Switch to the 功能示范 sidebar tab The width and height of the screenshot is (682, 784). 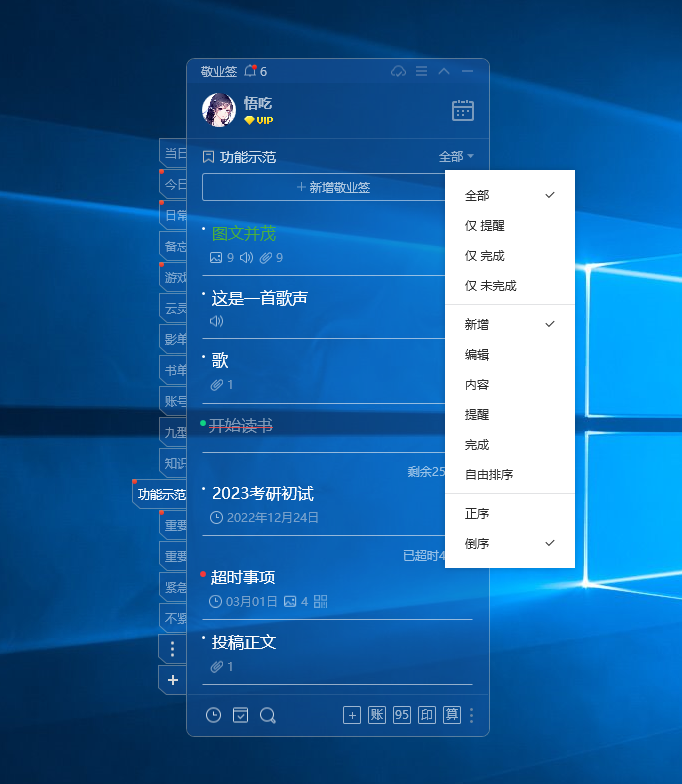tap(160, 494)
